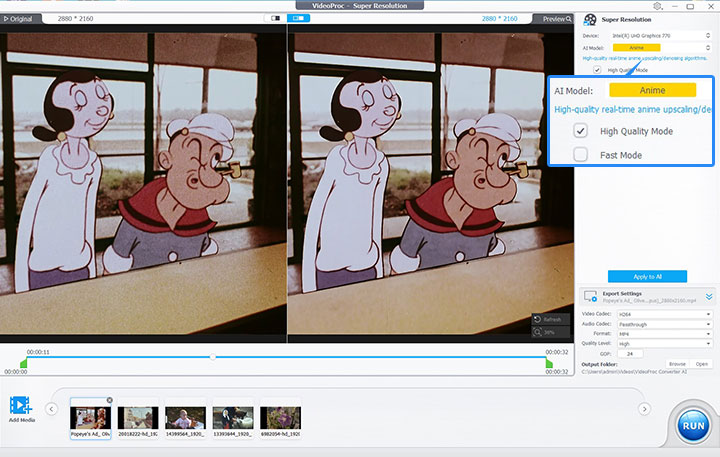Image resolution: width=720 pixels, height=457 pixels.
Task: Click the Browse output folder button
Action: coord(677,364)
